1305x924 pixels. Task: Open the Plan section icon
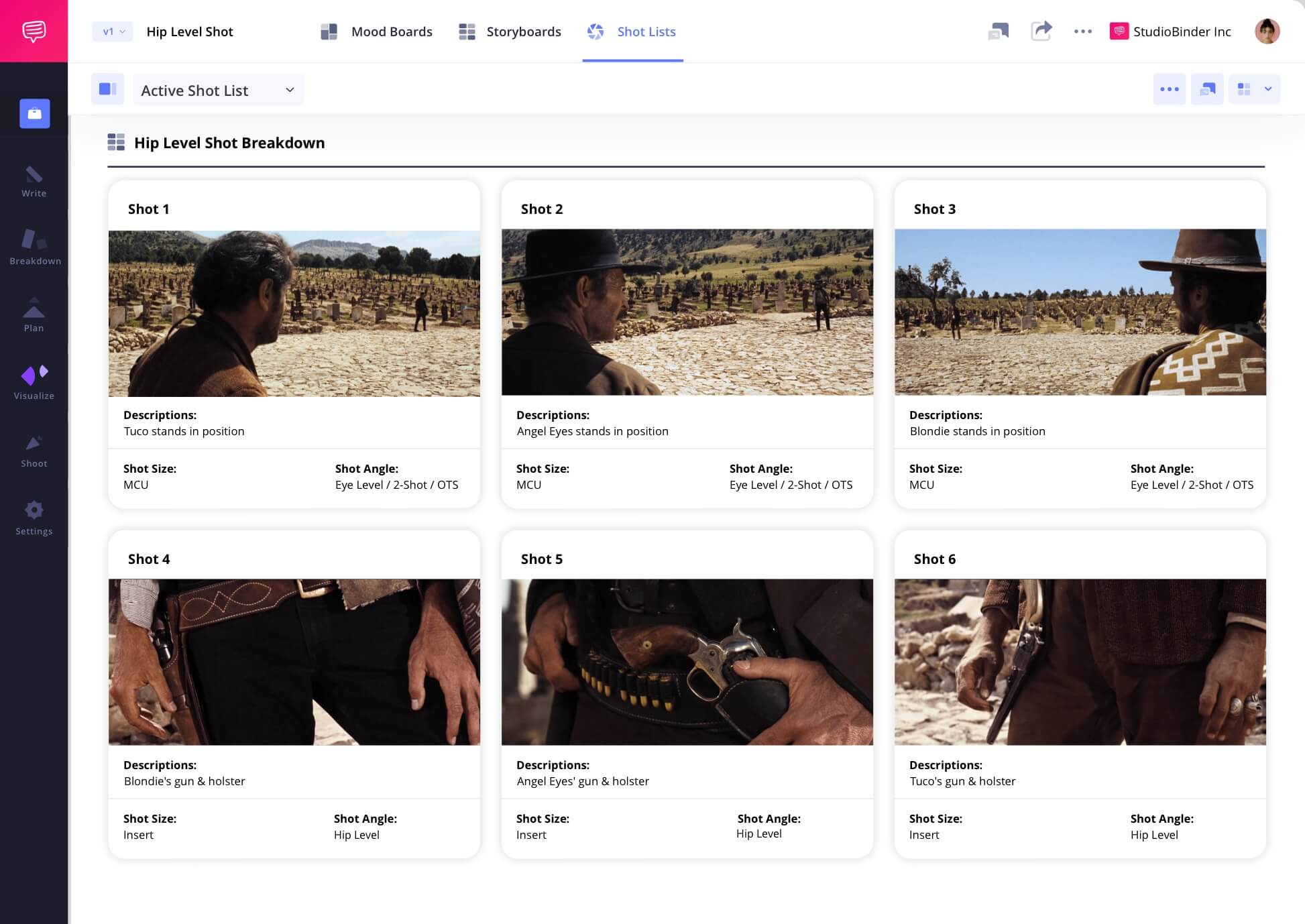[x=34, y=315]
